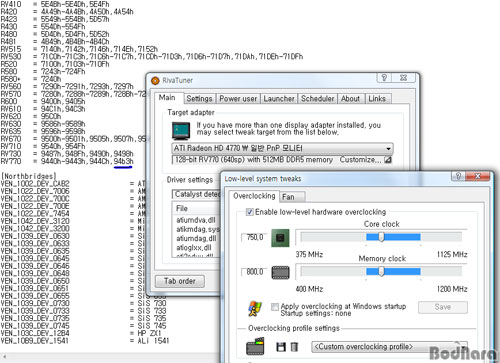Delete overclocking profile with trash icon
500x363 pixels.
tap(294, 347)
